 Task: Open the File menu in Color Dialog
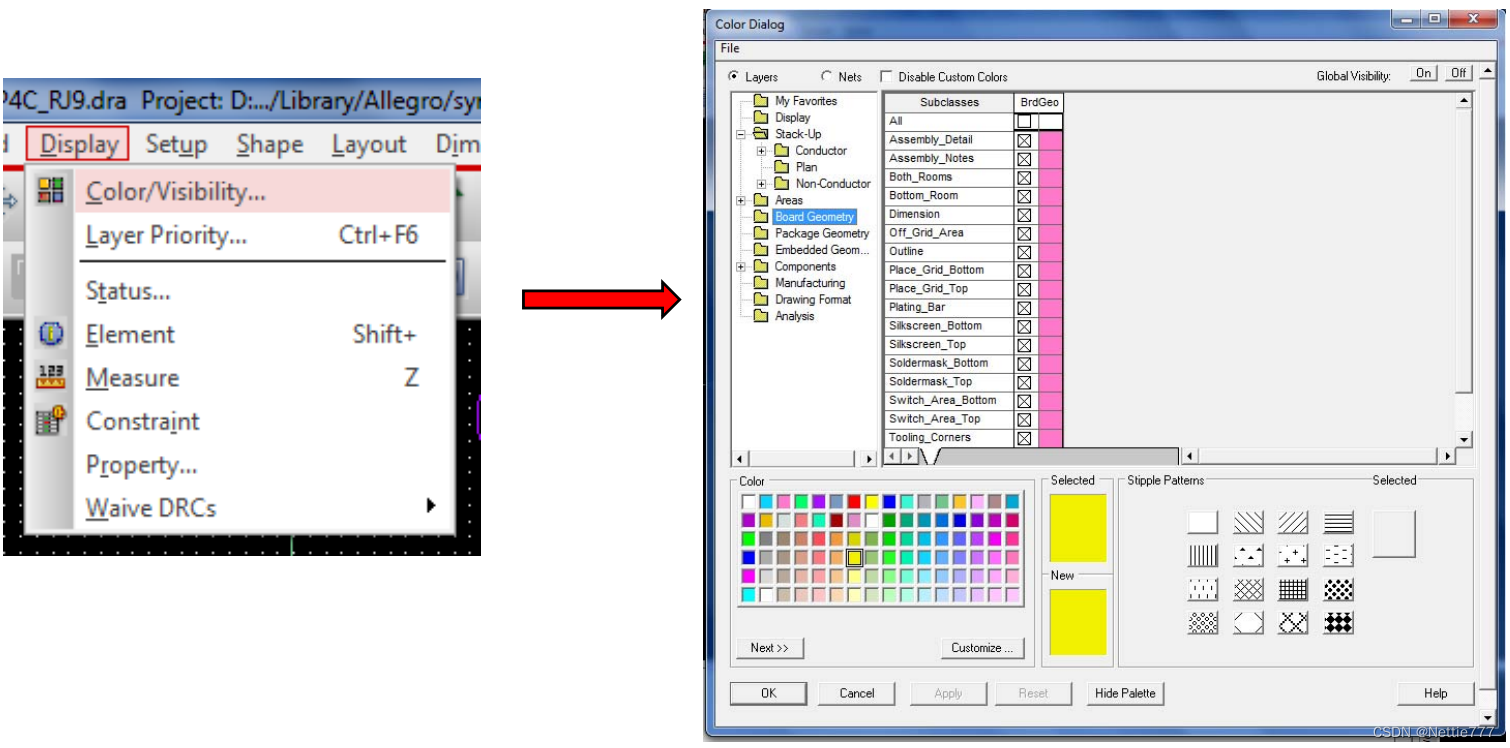[x=730, y=48]
